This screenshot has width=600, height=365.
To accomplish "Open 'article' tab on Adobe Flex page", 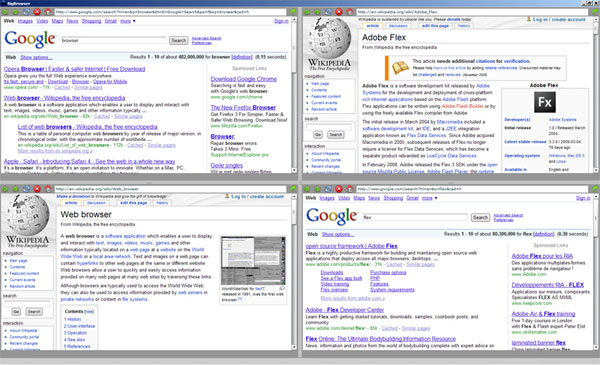I will point(372,26).
